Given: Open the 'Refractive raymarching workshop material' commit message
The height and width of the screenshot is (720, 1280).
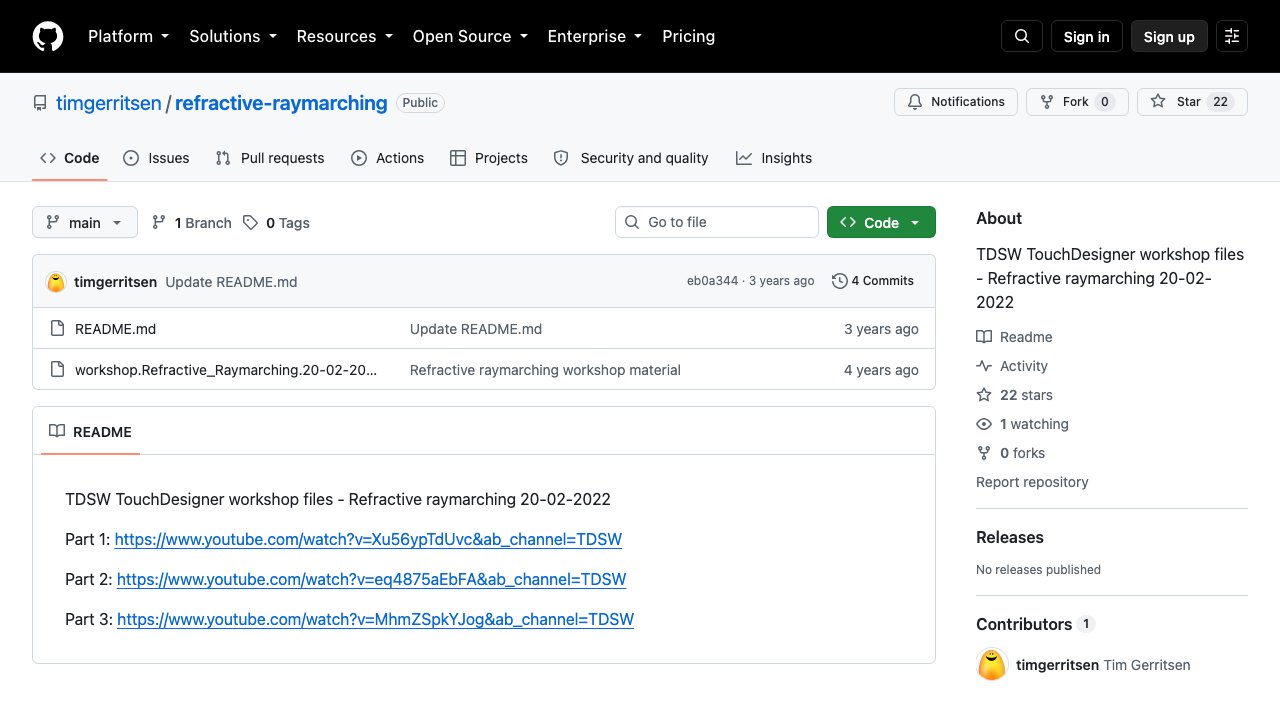Looking at the screenshot, I should click(x=545, y=370).
